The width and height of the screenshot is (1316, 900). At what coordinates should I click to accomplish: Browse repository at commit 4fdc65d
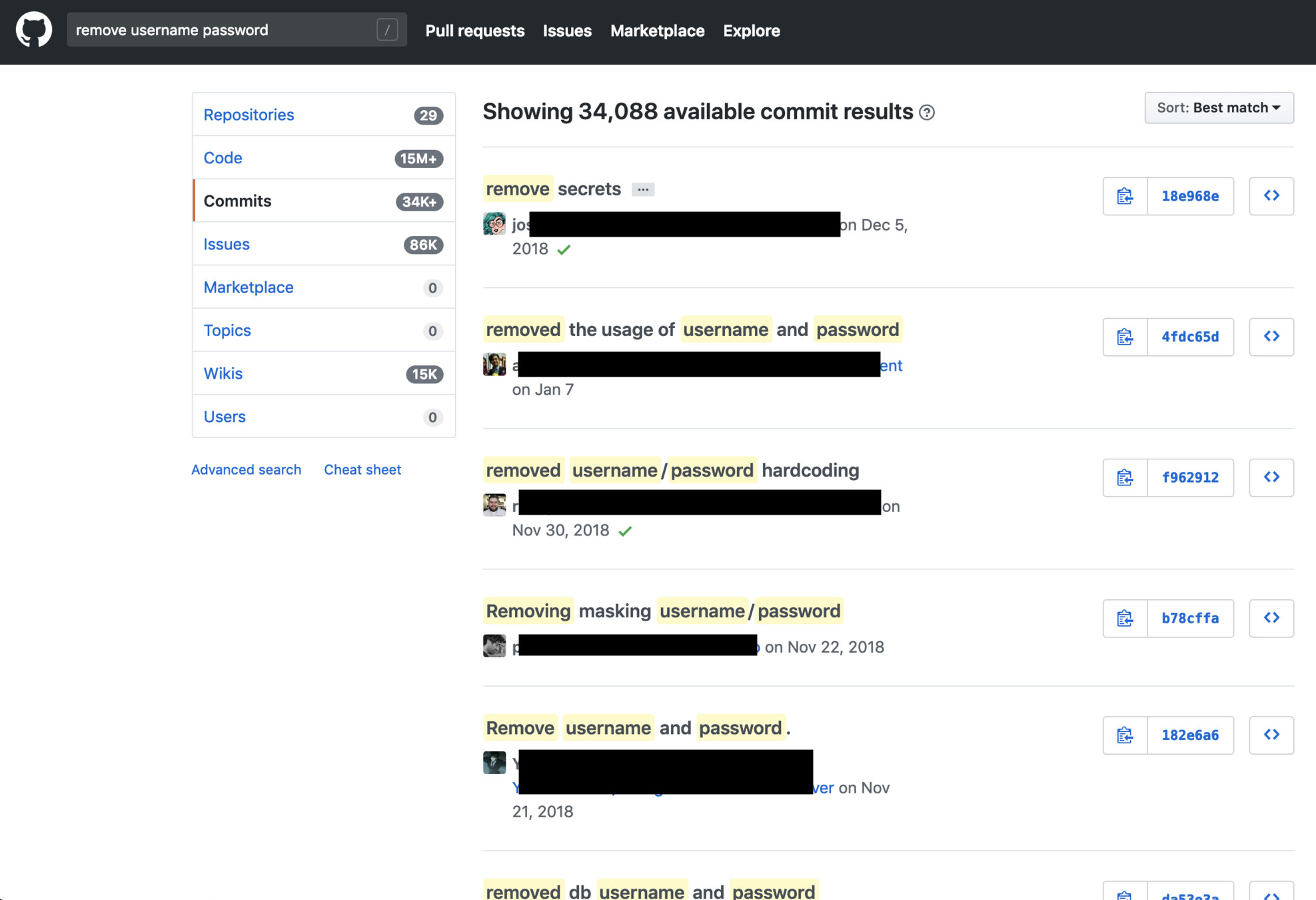click(1271, 337)
